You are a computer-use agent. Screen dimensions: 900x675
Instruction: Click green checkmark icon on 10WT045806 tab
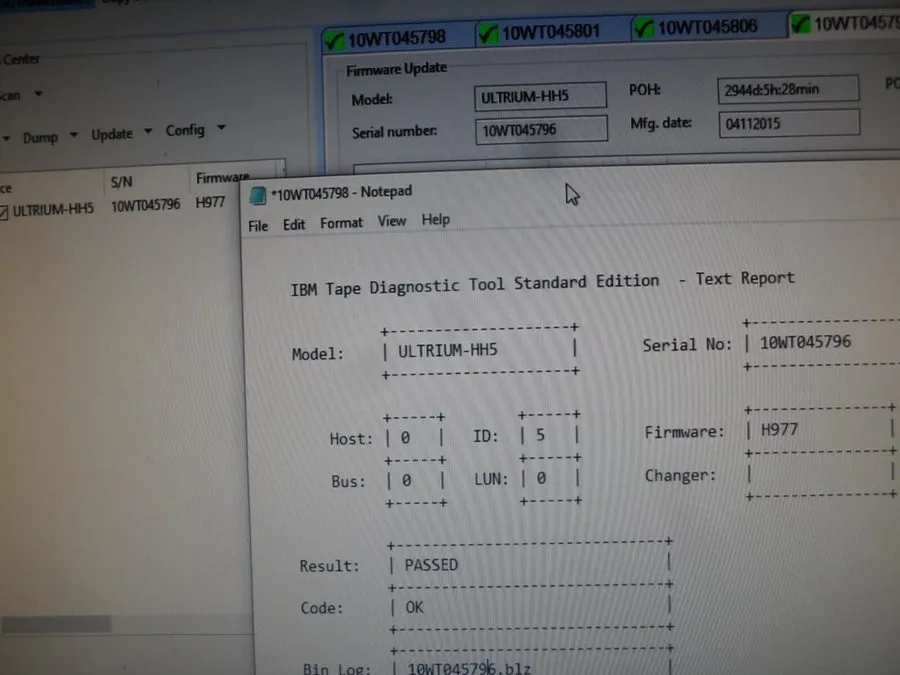point(644,28)
